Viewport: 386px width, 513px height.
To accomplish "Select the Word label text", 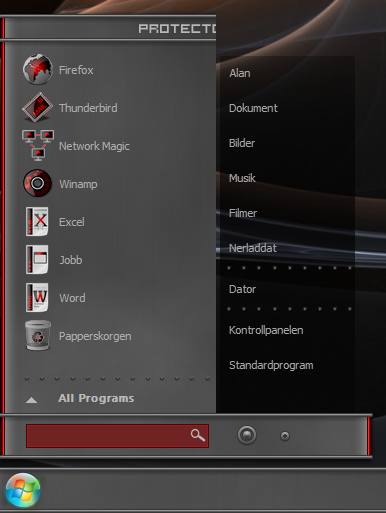I will point(72,298).
